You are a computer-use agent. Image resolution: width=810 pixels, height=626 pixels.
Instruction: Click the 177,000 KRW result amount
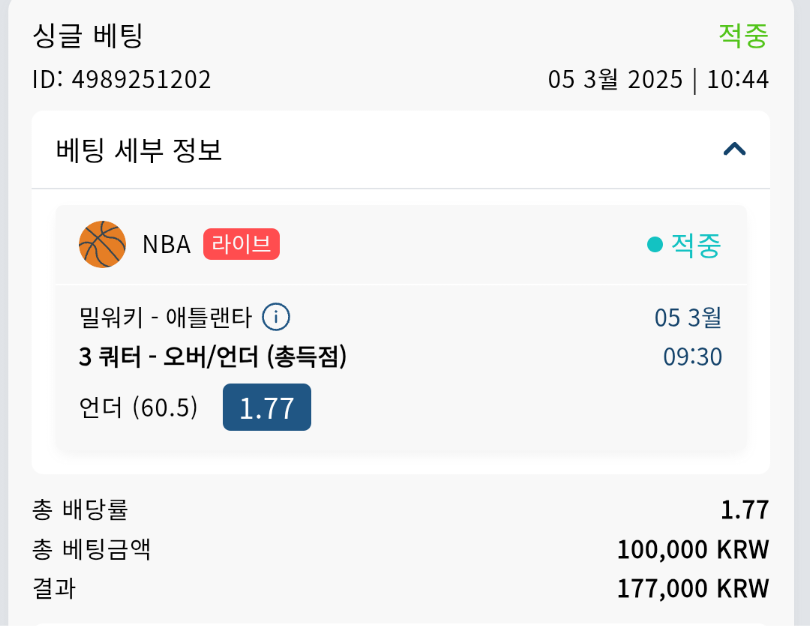pos(693,588)
